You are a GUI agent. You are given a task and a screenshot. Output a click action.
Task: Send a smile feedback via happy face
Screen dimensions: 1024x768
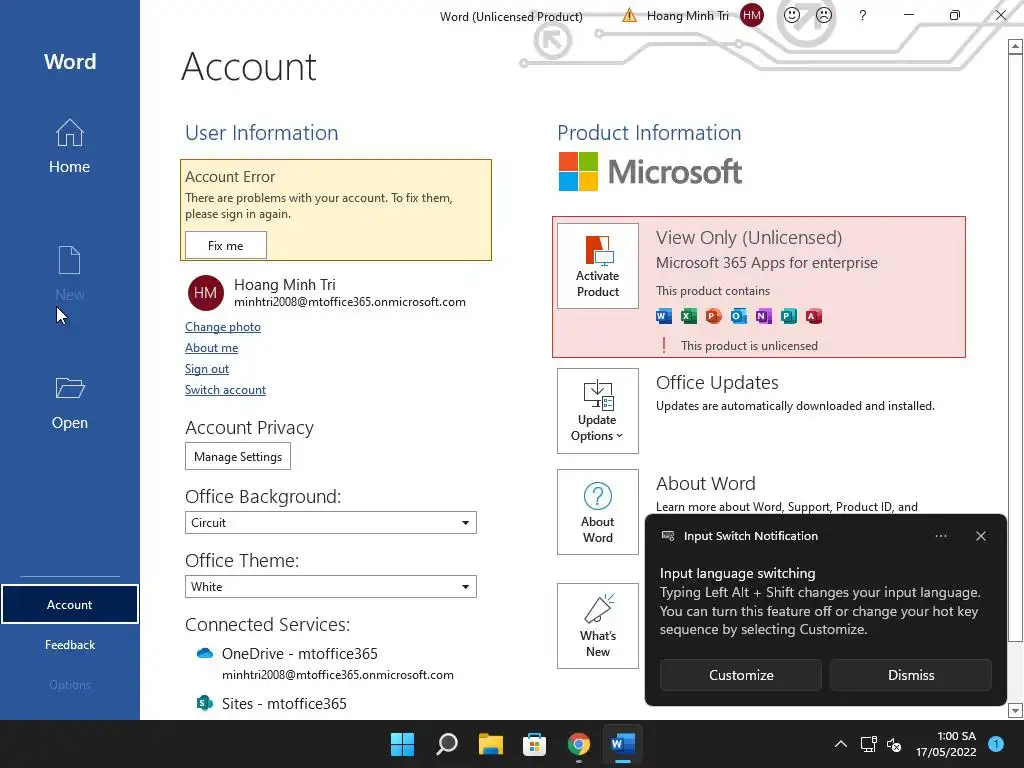tap(792, 15)
